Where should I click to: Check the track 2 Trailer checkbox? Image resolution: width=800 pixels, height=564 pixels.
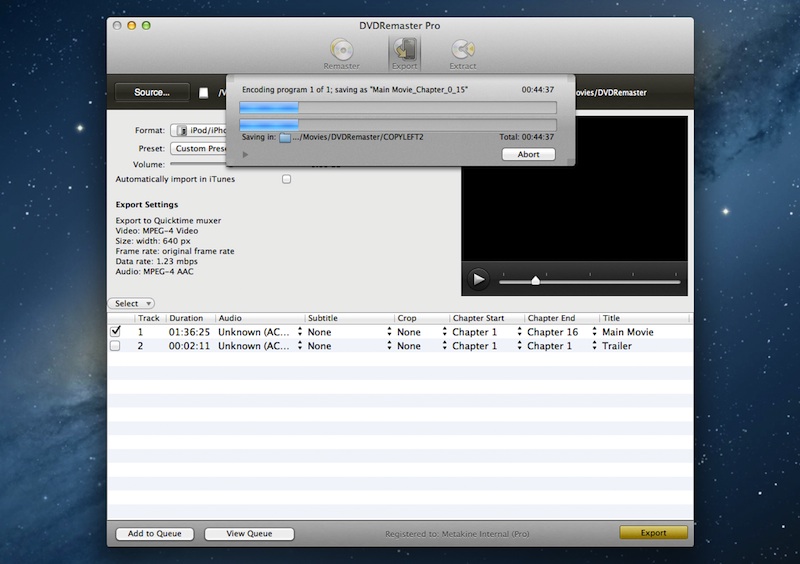[x=115, y=346]
